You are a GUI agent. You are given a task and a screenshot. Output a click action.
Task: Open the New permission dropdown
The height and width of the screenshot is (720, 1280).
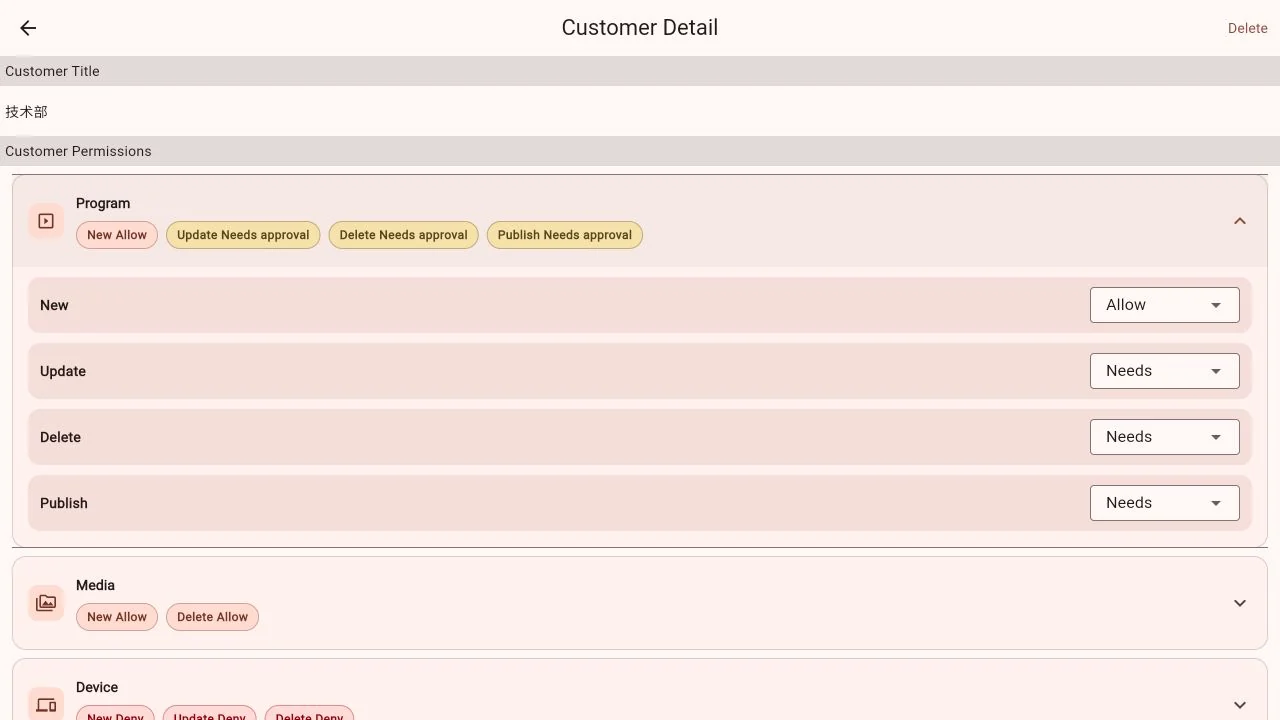coord(1164,305)
